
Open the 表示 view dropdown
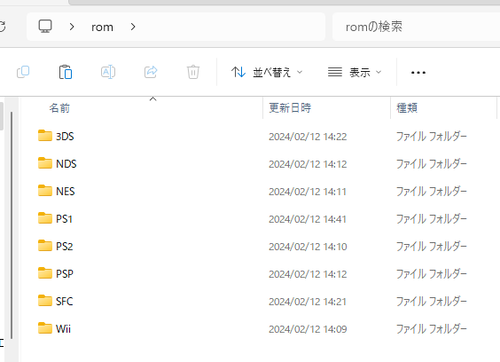click(x=354, y=72)
